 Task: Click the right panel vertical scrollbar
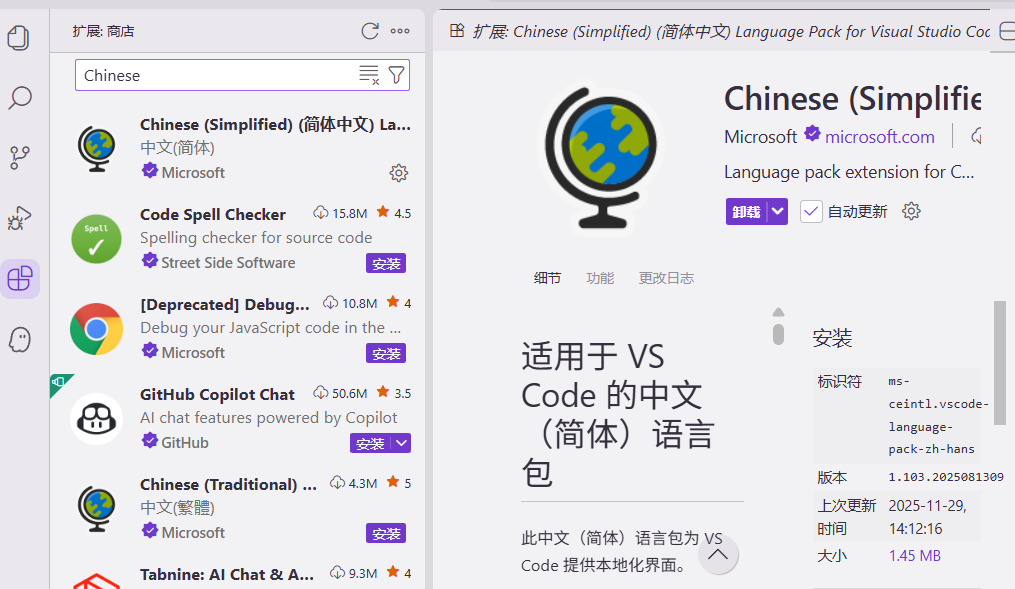(1000, 362)
